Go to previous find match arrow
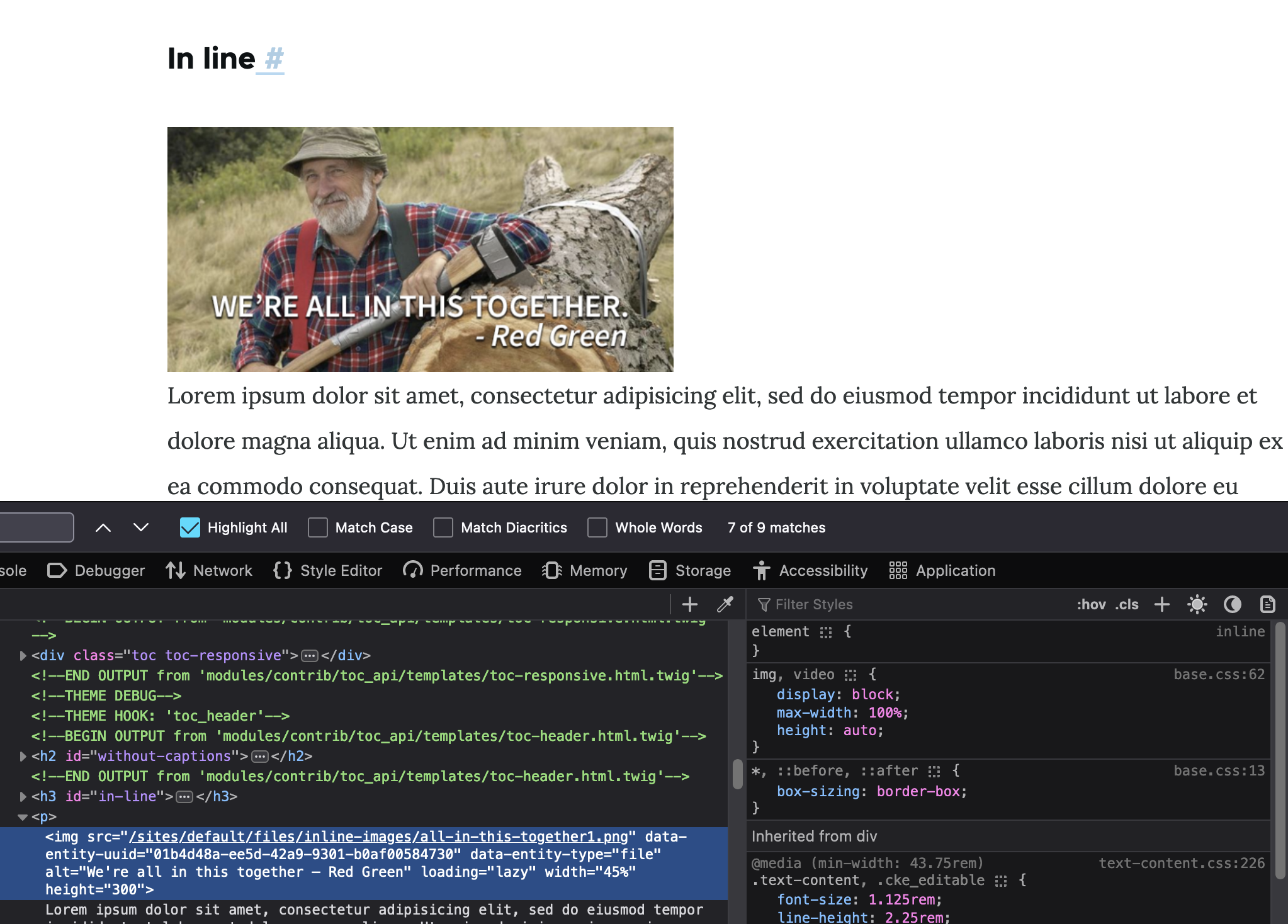The height and width of the screenshot is (924, 1288). tap(103, 527)
